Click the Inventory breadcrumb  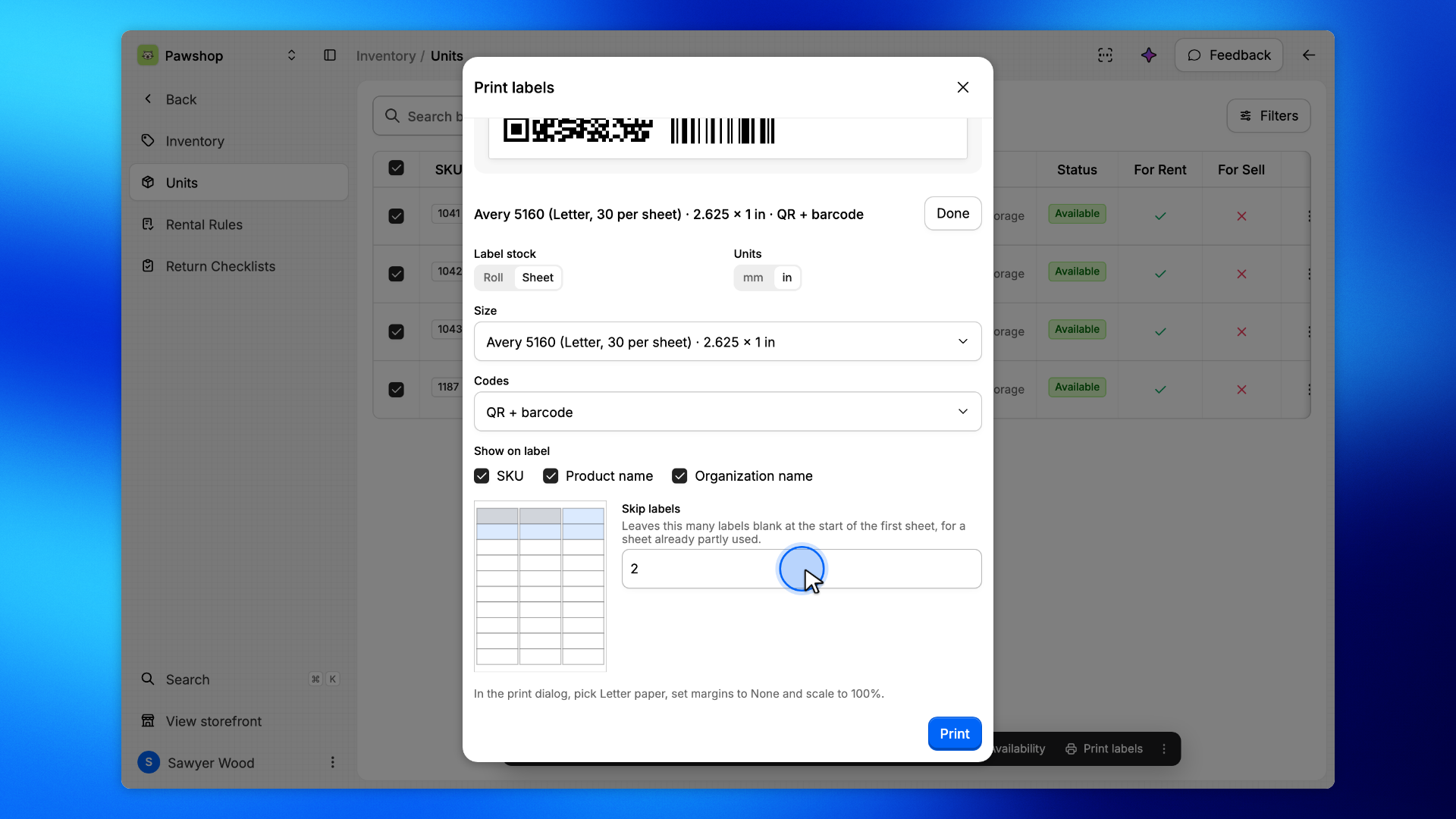386,56
